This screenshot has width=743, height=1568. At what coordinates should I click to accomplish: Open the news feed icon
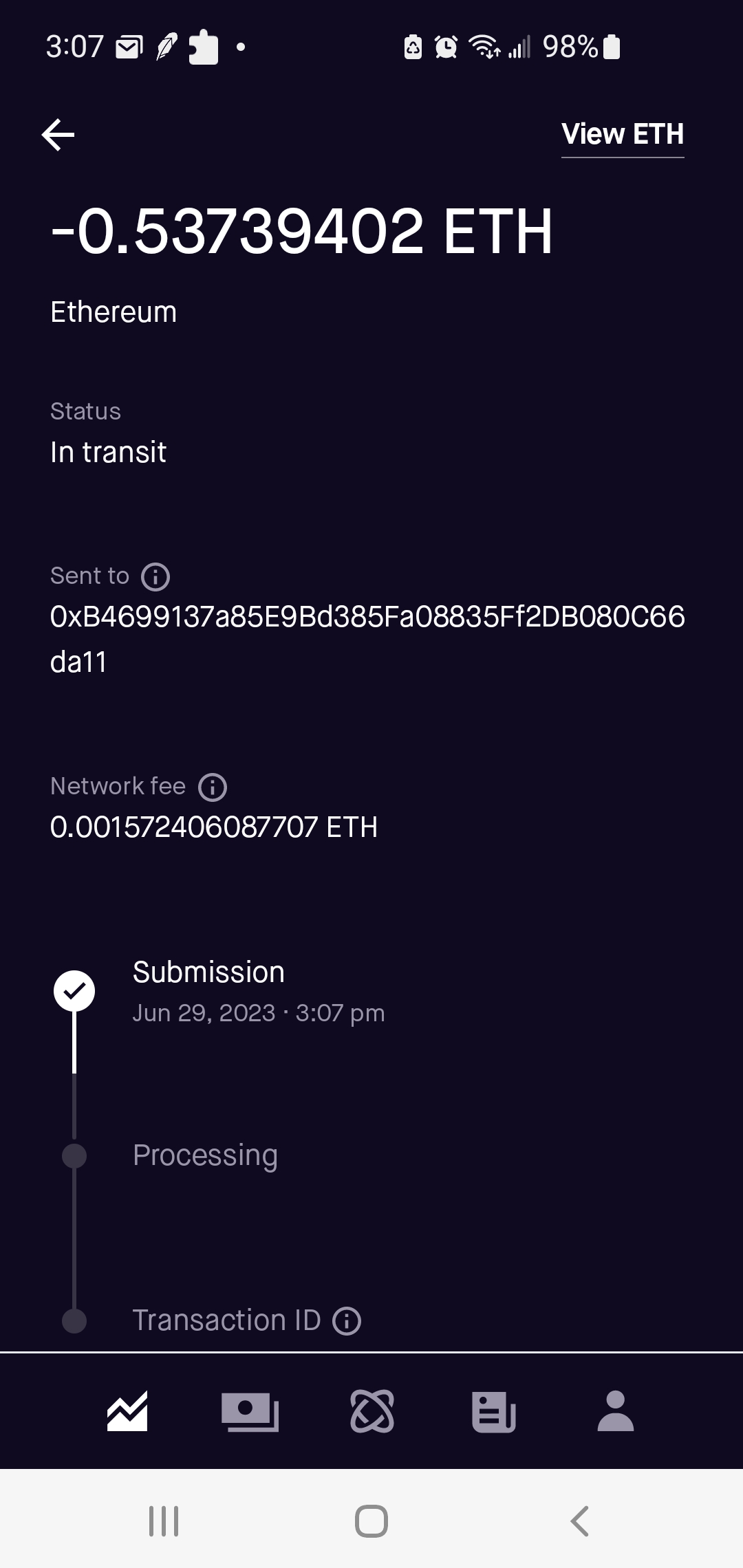[x=494, y=1411]
